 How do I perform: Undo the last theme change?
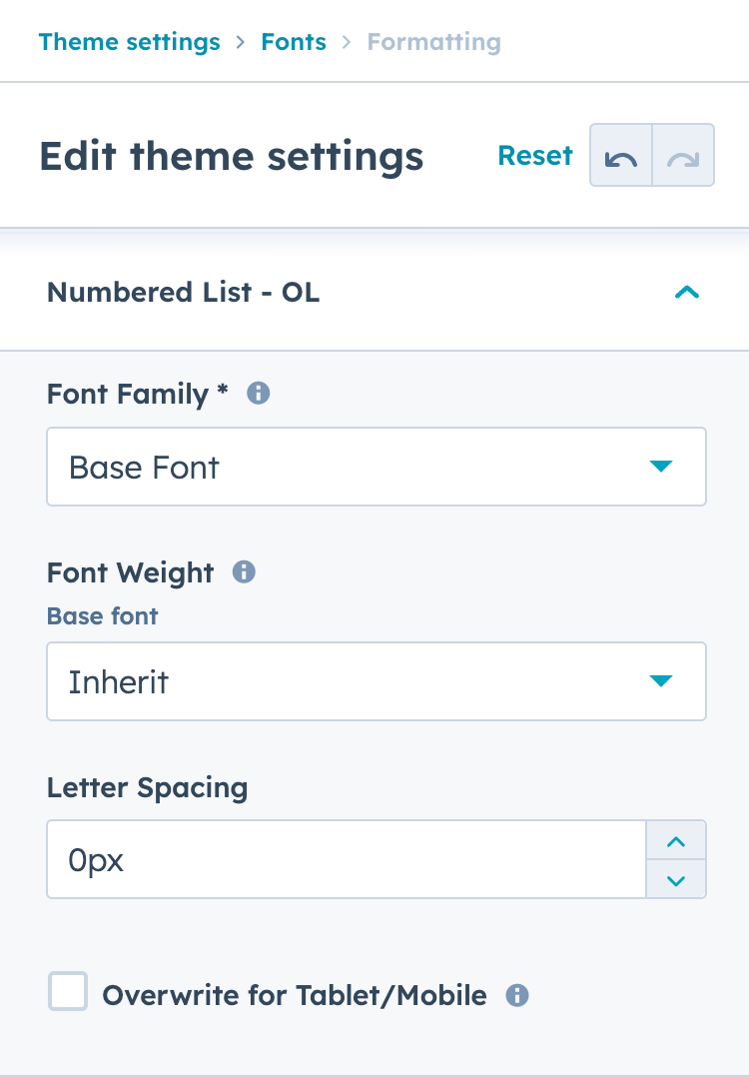coord(621,156)
